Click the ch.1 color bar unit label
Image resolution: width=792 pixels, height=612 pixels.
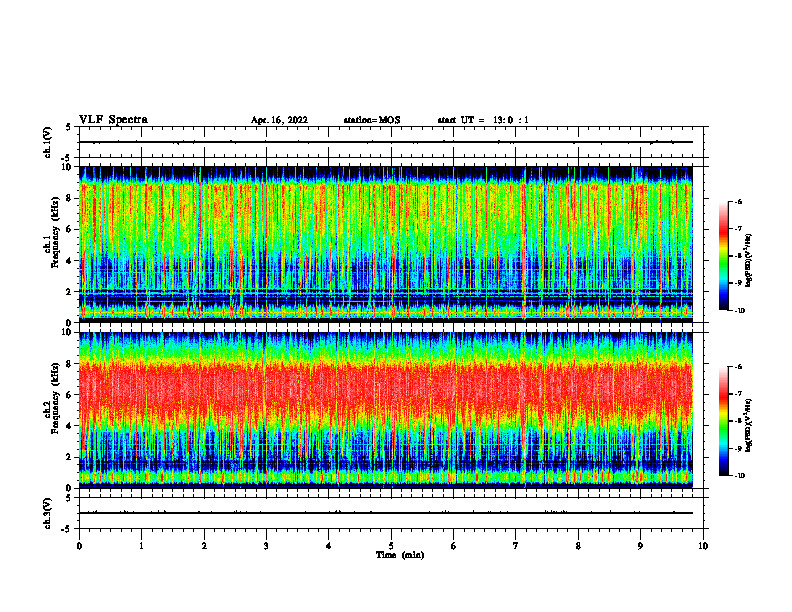click(749, 261)
